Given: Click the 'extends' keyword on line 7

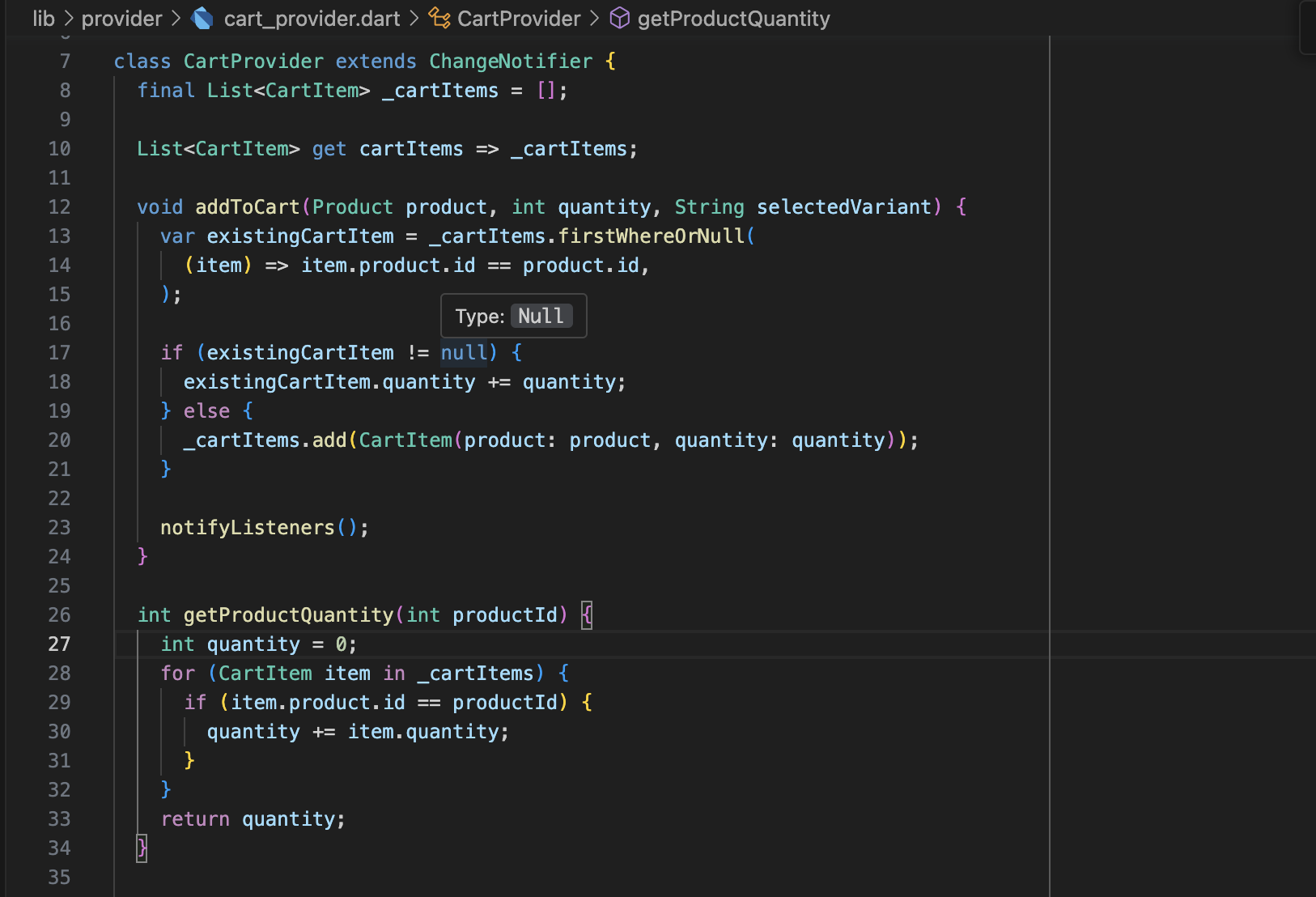Looking at the screenshot, I should coord(376,62).
